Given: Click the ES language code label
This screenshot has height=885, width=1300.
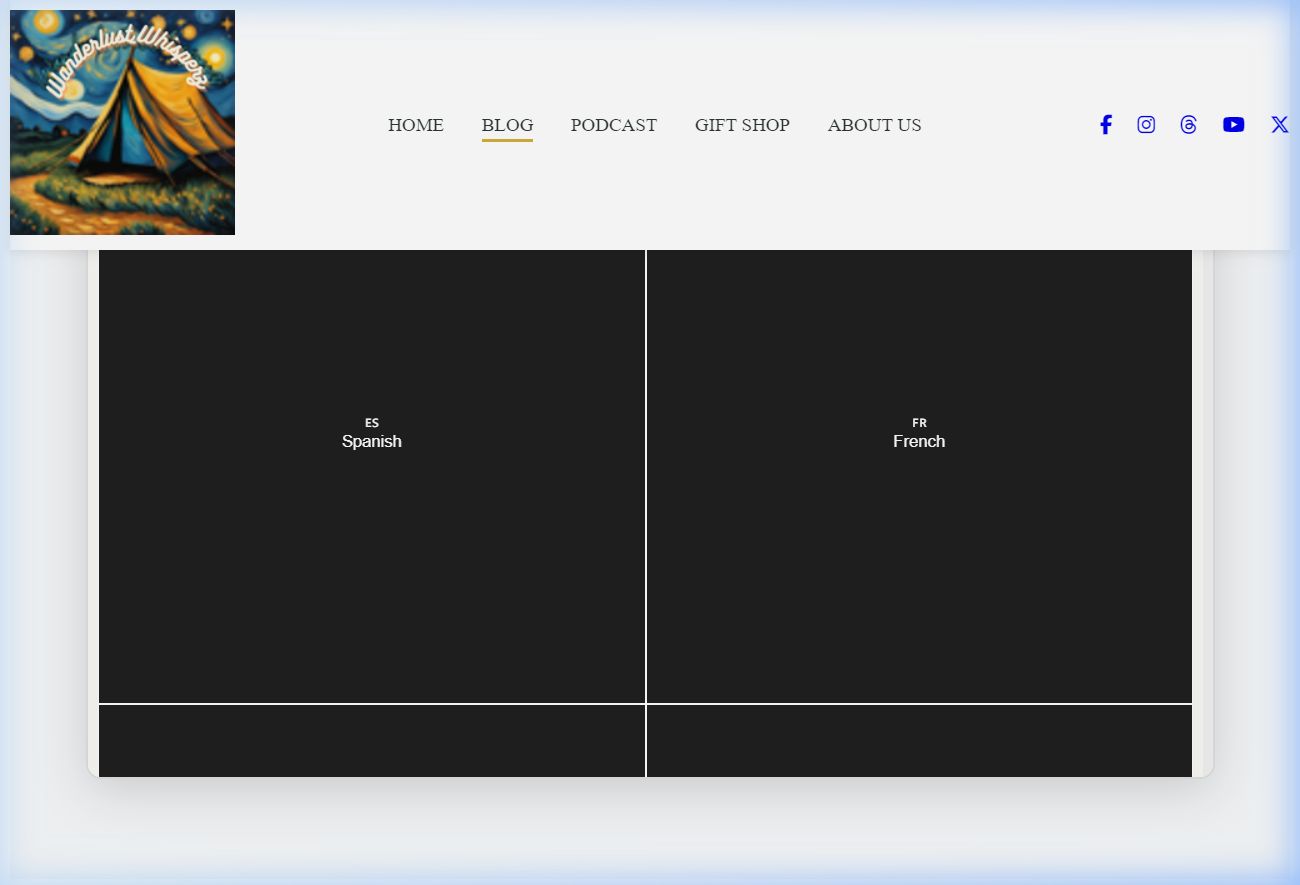Looking at the screenshot, I should point(372,423).
